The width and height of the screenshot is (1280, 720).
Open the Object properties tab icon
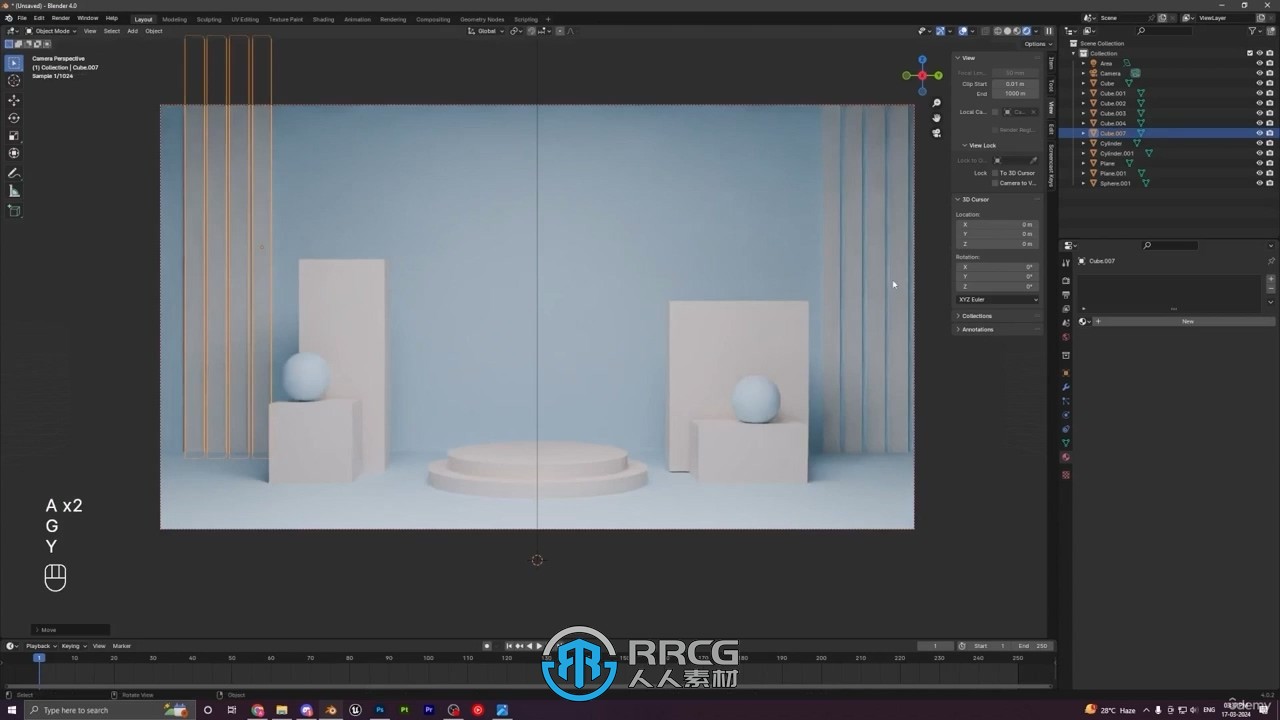(x=1066, y=373)
